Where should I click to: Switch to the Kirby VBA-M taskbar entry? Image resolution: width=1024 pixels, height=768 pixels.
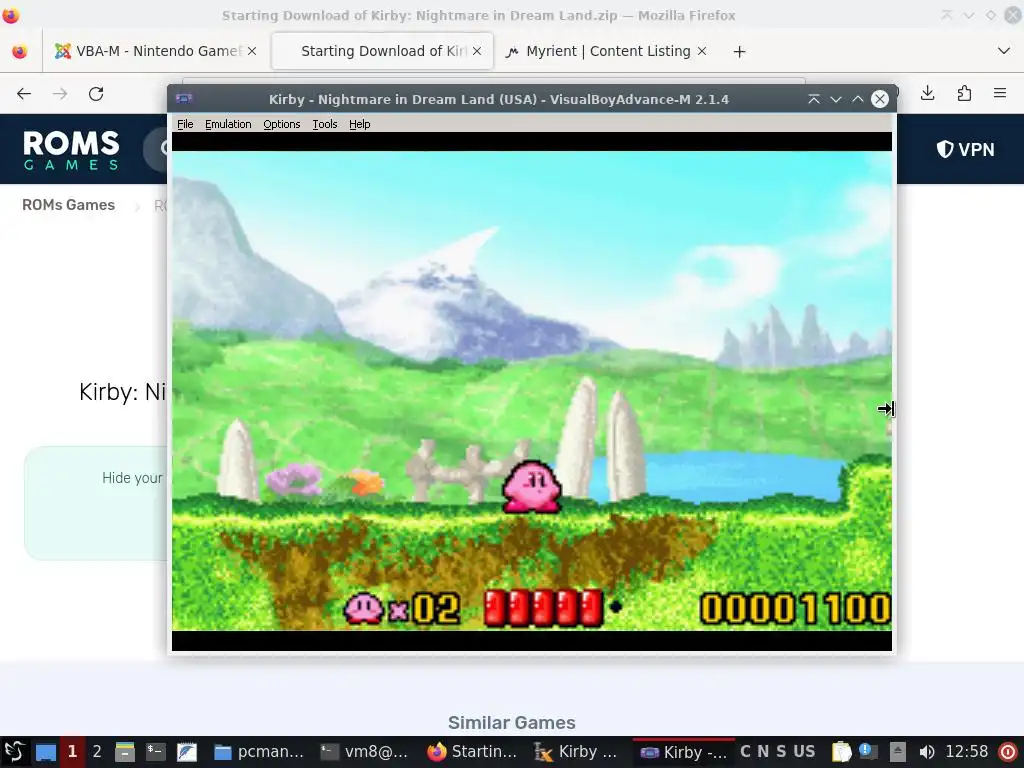tap(684, 752)
